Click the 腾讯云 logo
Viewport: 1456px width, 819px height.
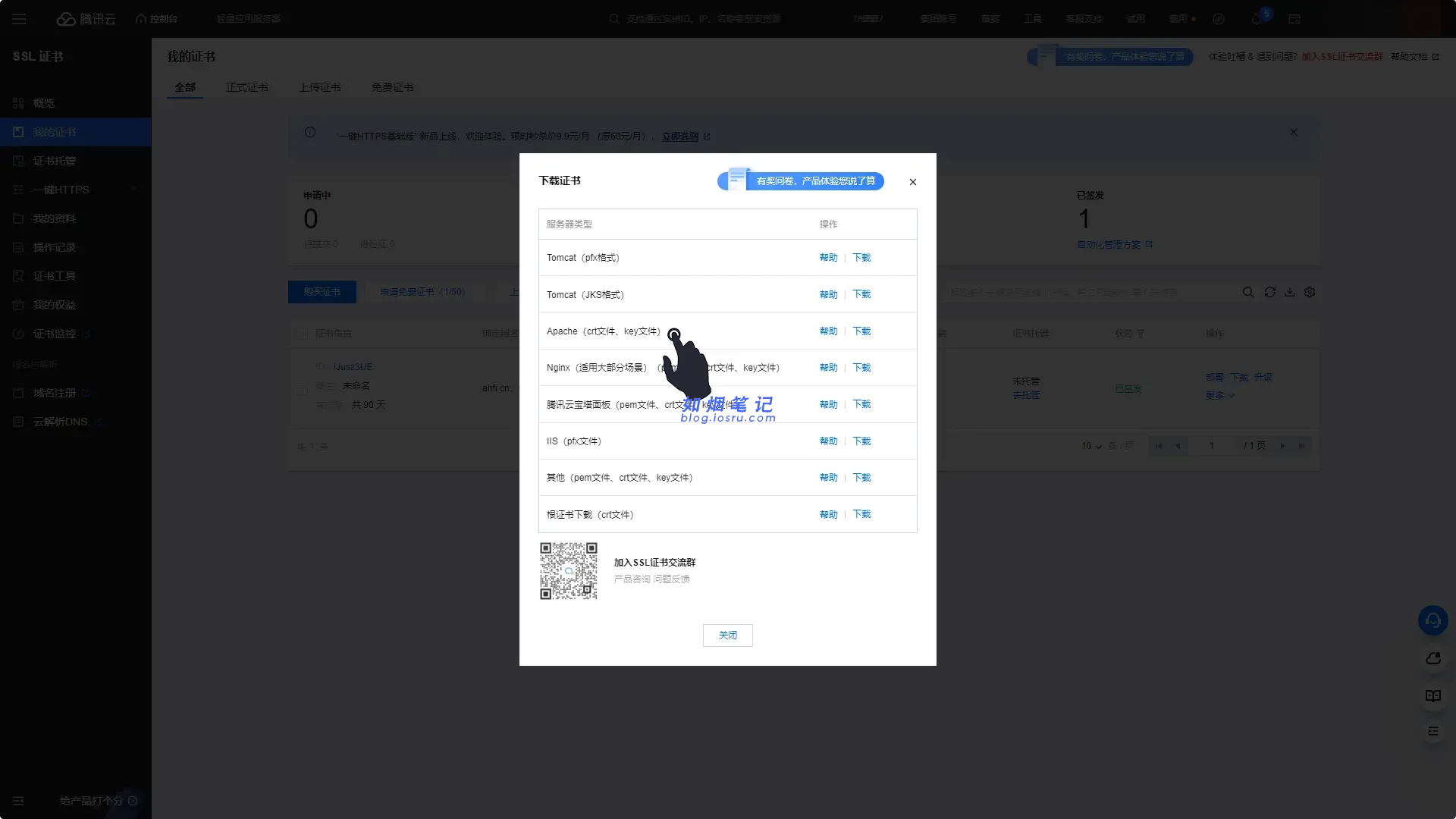[x=86, y=19]
